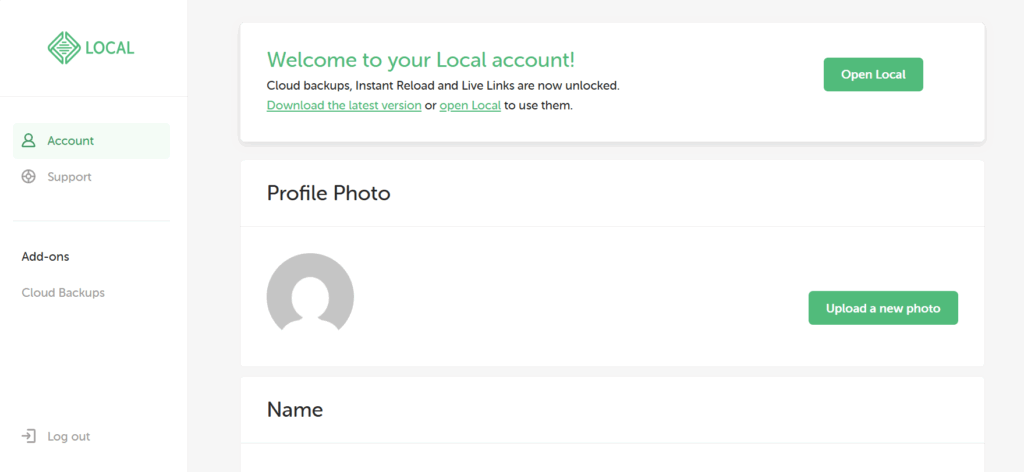Image resolution: width=1024 pixels, height=472 pixels.
Task: Select the Add-ons section label
Action: 45,257
